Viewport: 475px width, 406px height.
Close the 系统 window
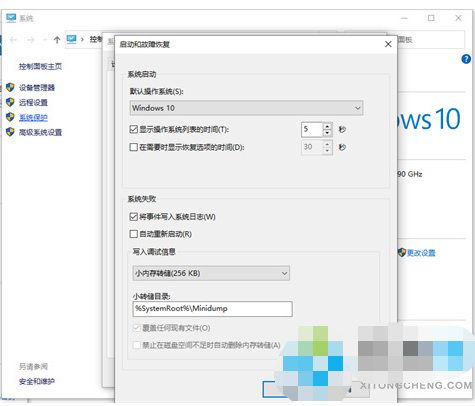[459, 18]
